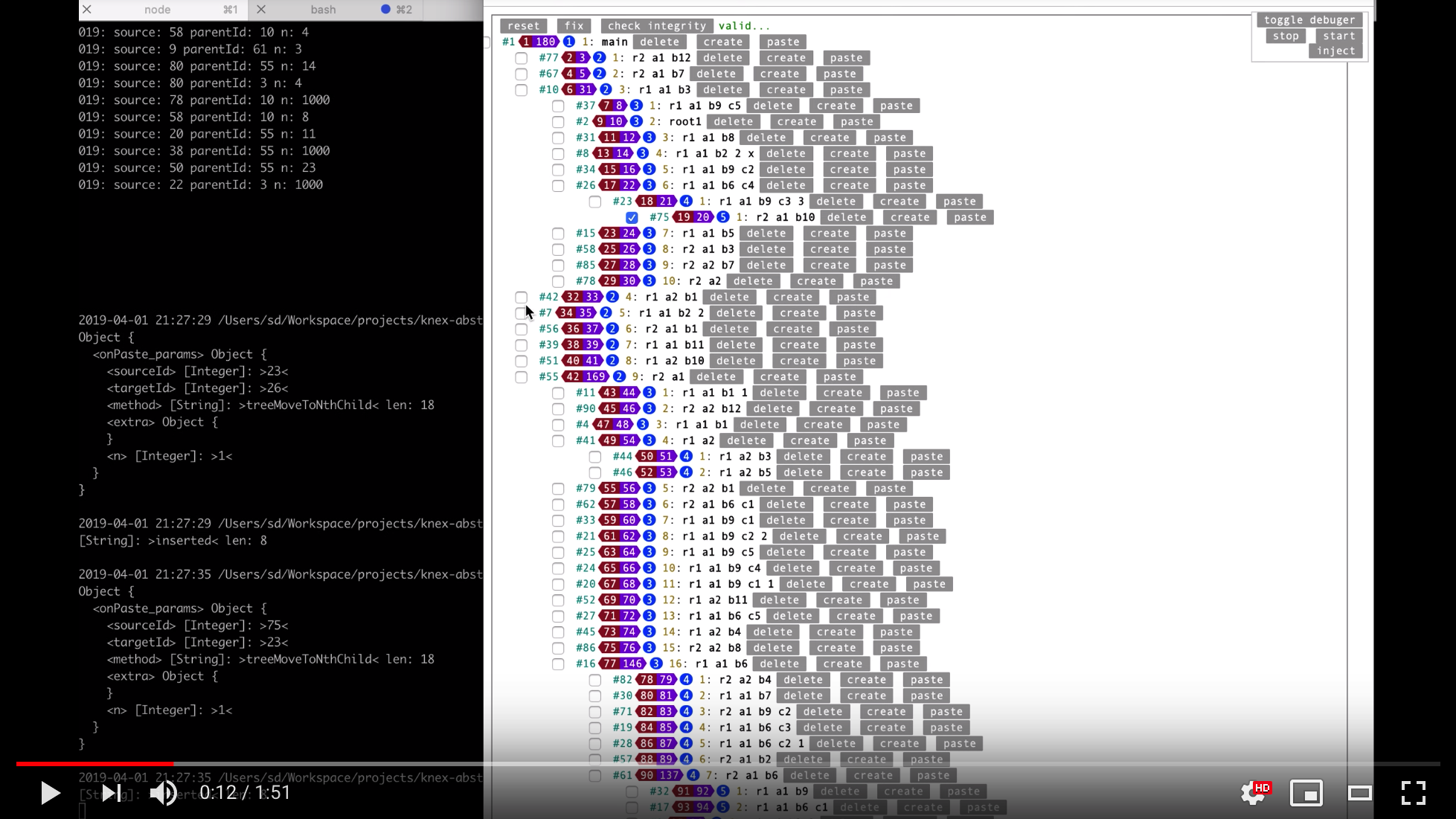Image resolution: width=1456 pixels, height=819 pixels.
Task: Switch to the node terminal tab
Action: [157, 10]
